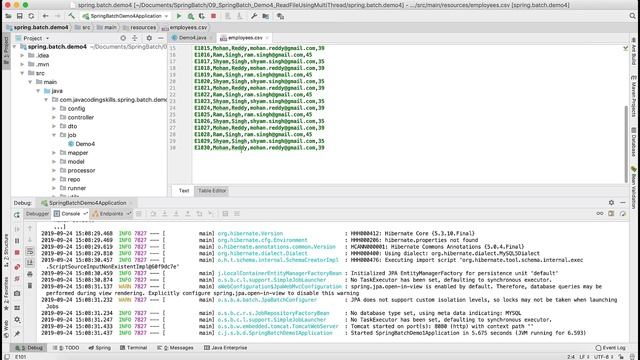The width and height of the screenshot is (640, 360).
Task: Open the Maven Projects side panel
Action: pyautogui.click(x=633, y=96)
